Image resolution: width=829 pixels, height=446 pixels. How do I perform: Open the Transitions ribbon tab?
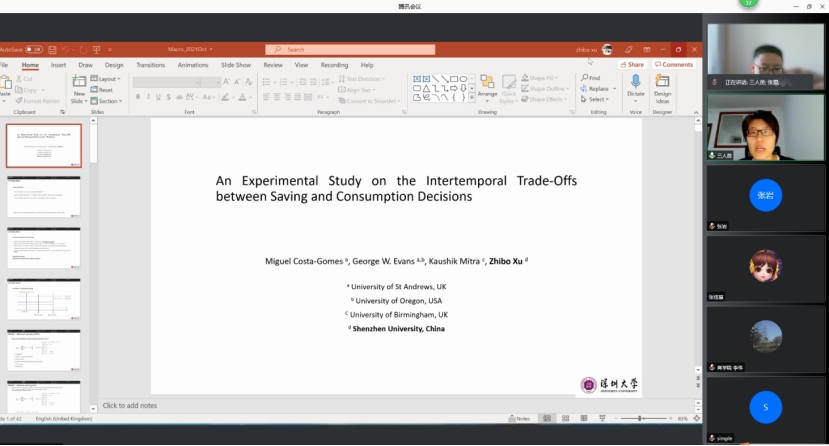pyautogui.click(x=150, y=65)
